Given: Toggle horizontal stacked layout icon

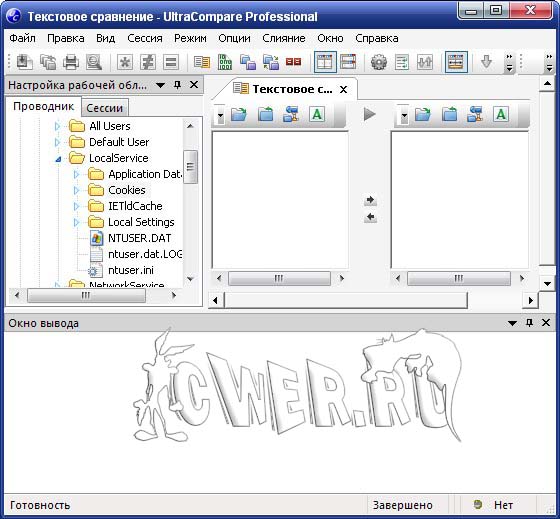Looking at the screenshot, I should [x=348, y=62].
